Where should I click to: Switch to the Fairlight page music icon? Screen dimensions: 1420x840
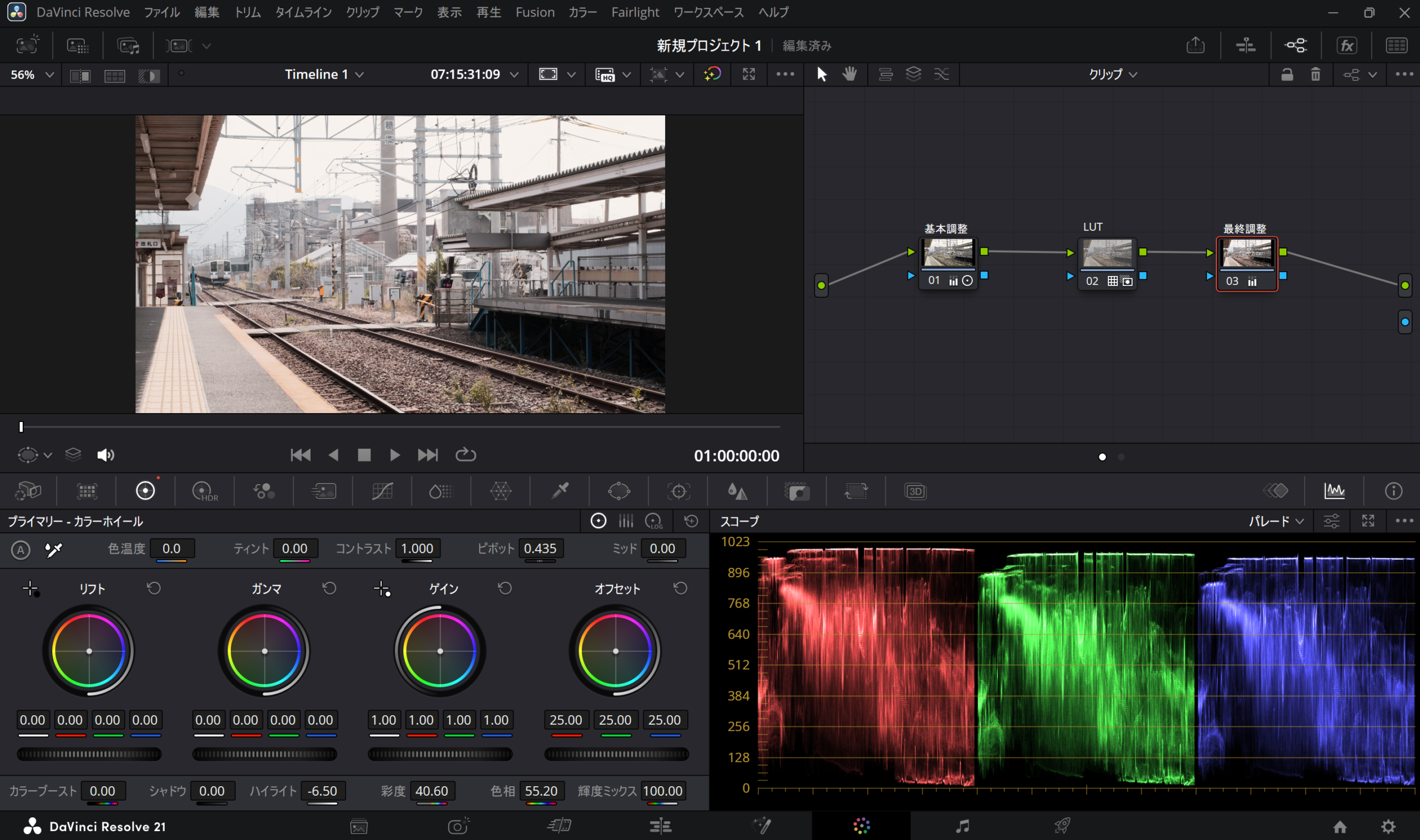point(962,826)
